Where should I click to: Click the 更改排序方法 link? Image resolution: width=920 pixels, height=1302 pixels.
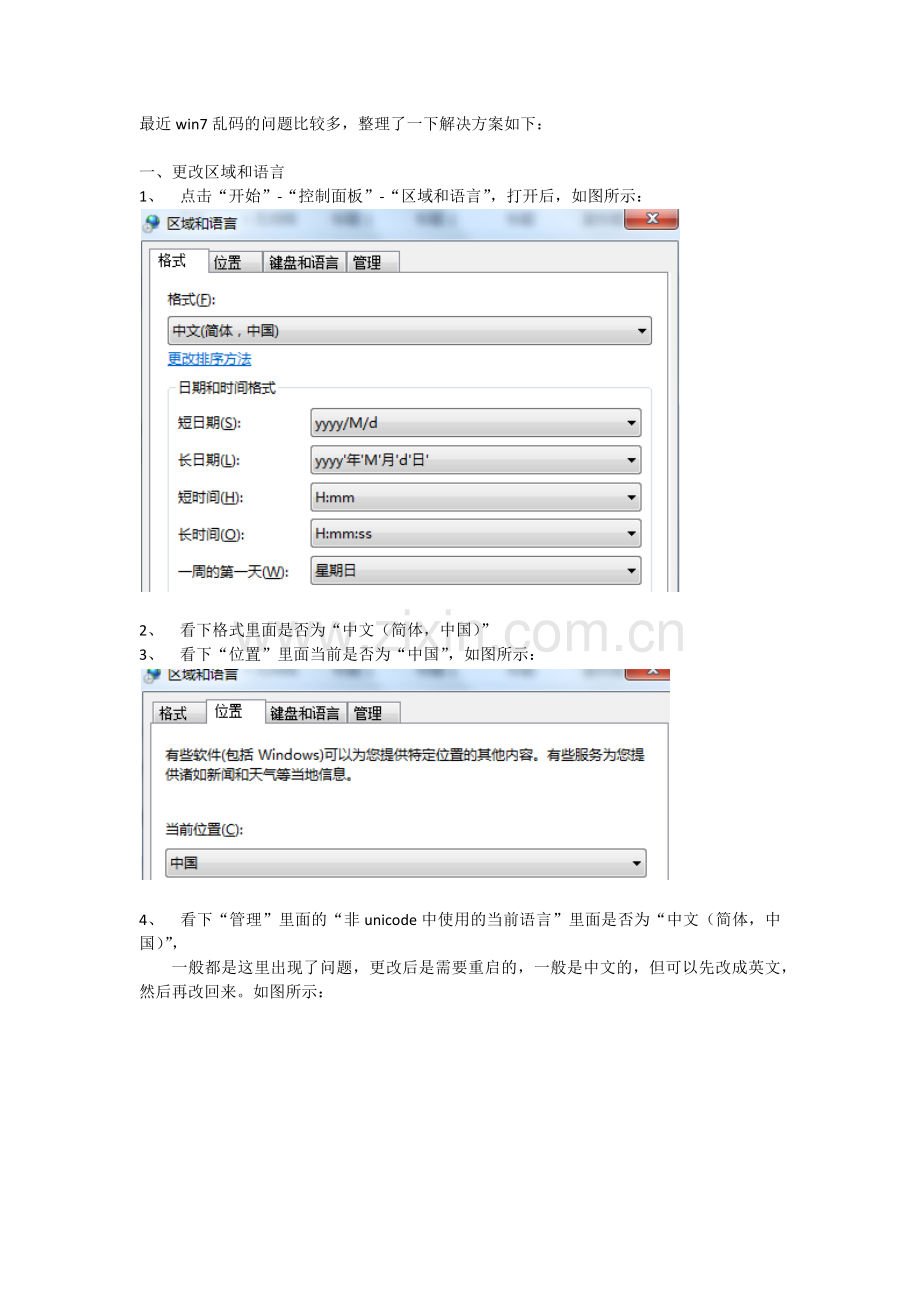209,359
